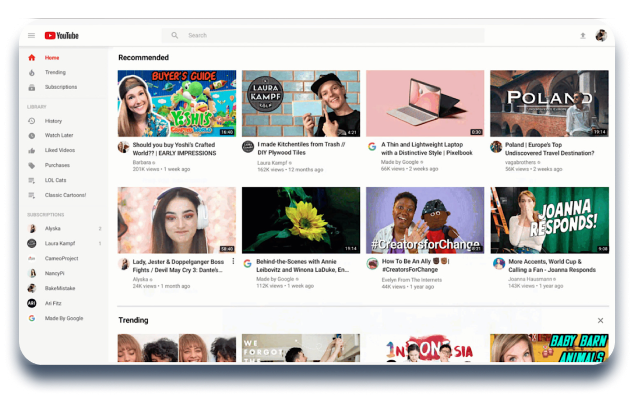Click Made By Google logo in sidebar
The height and width of the screenshot is (395, 634).
pos(32,318)
